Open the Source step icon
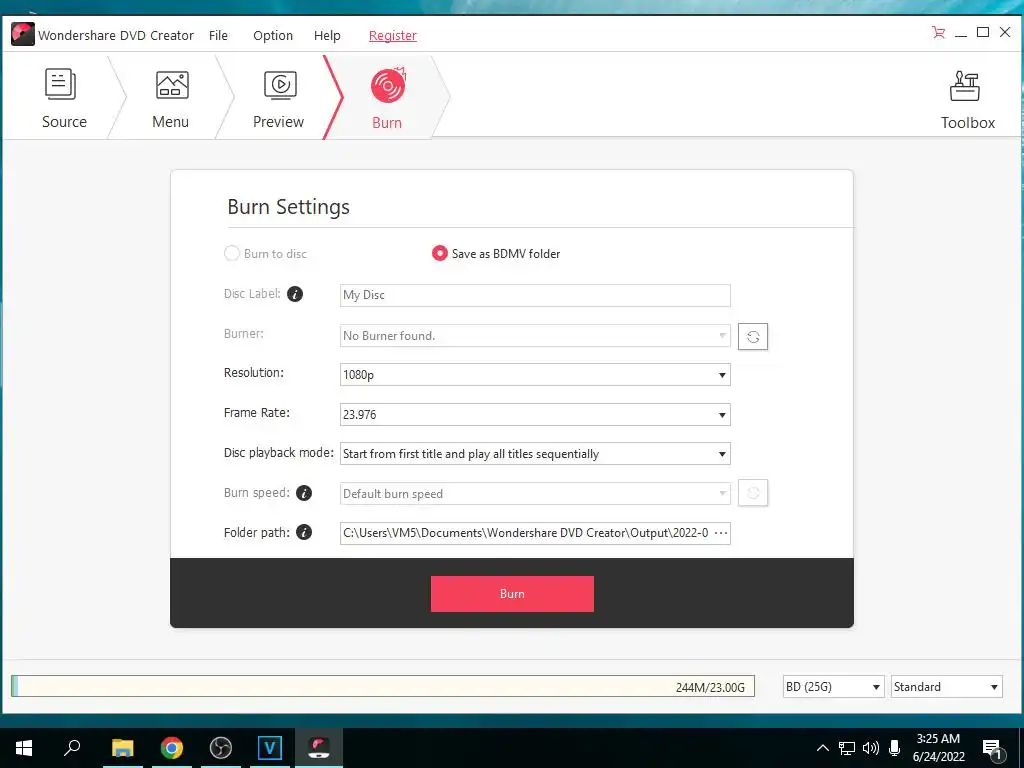 [61, 84]
